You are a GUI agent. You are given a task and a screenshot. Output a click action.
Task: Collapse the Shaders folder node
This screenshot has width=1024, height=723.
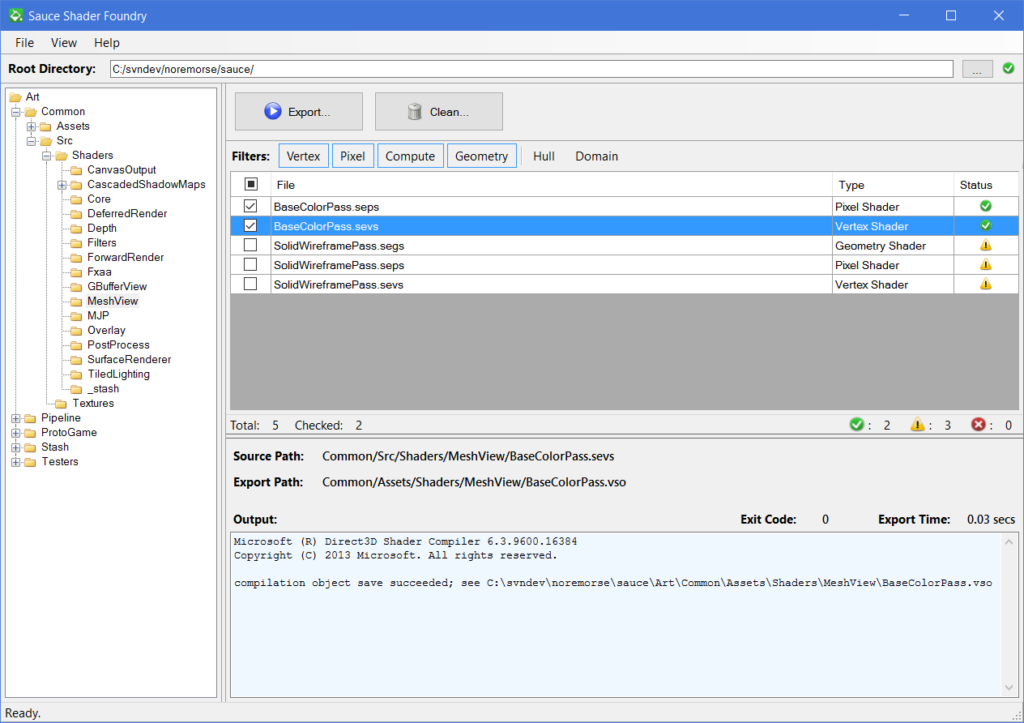click(46, 155)
